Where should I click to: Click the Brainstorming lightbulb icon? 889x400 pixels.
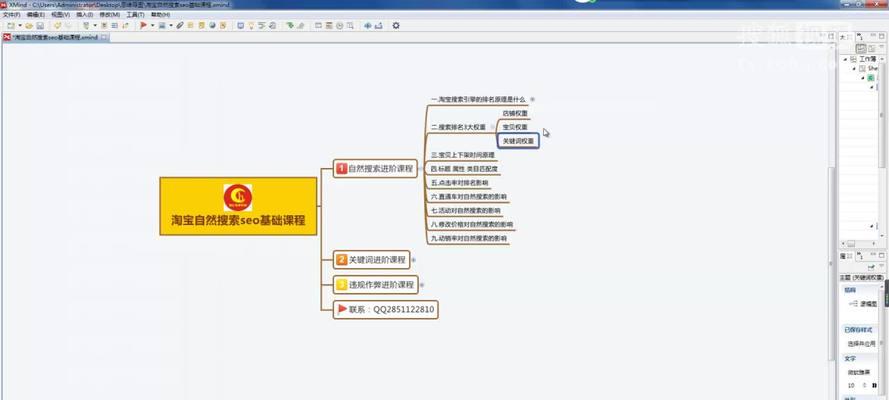pyautogui.click(x=251, y=25)
